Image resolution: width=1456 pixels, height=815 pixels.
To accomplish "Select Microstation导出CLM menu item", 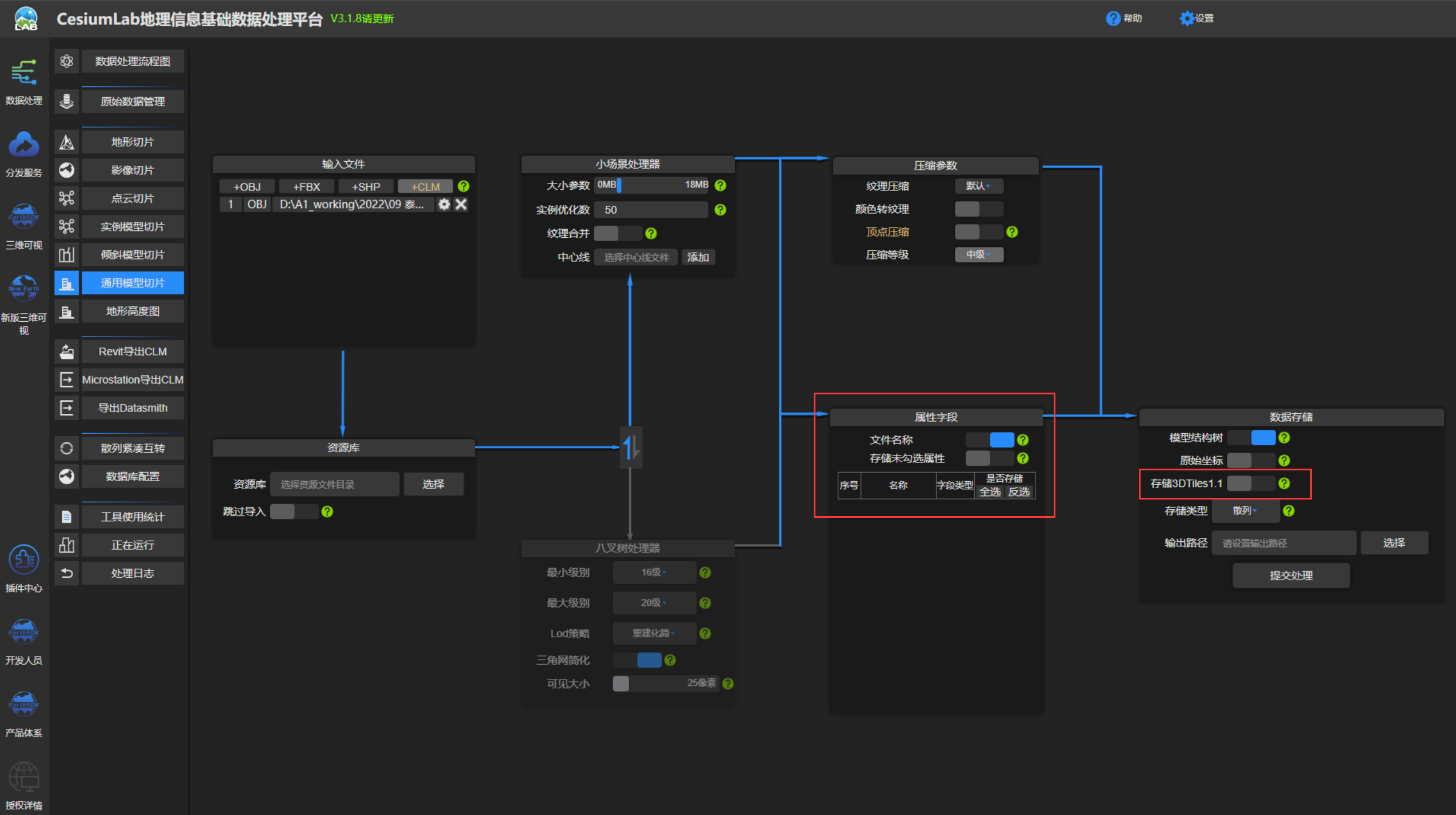I will coord(133,379).
